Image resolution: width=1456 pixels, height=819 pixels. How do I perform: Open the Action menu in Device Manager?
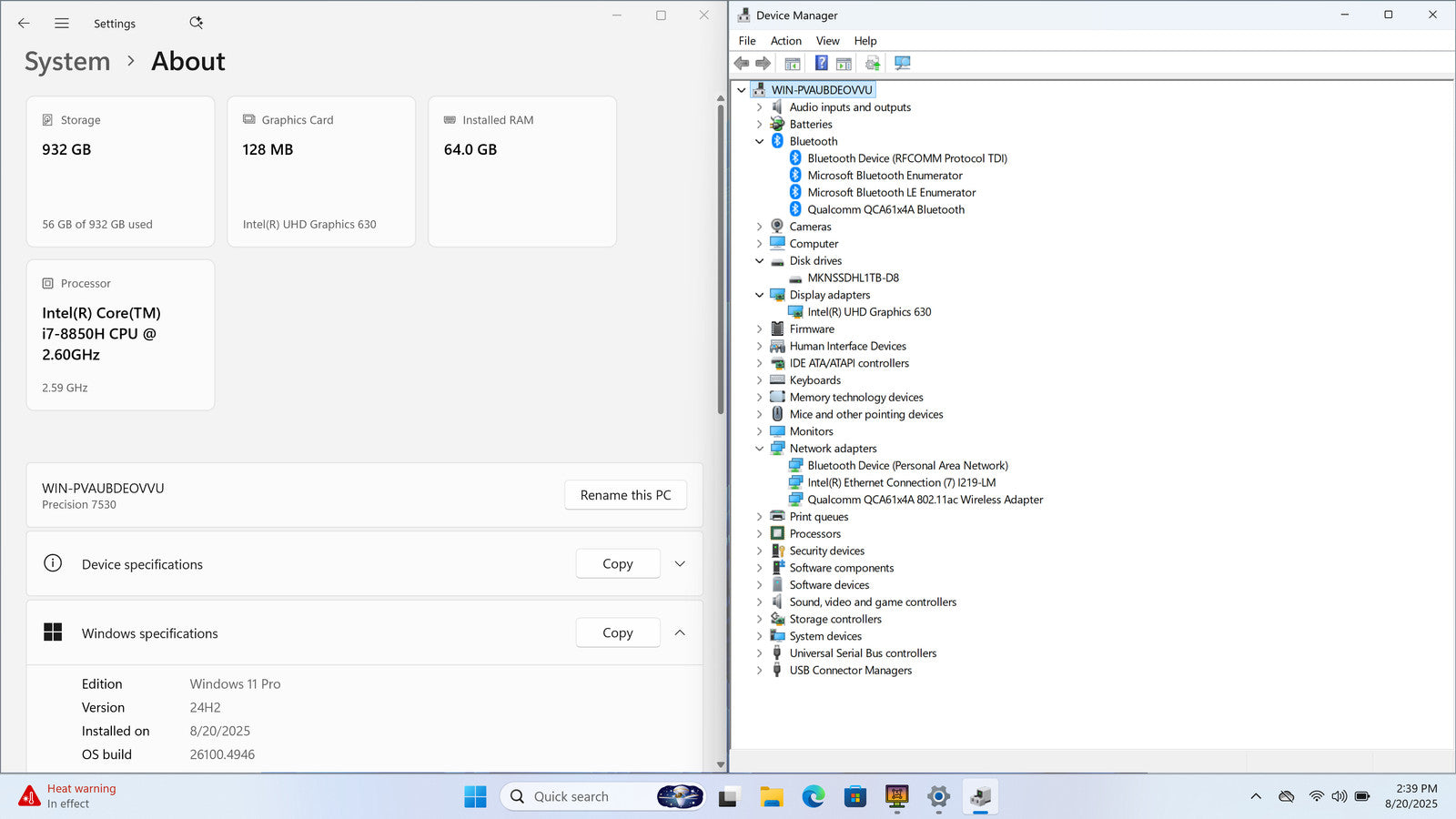785,41
